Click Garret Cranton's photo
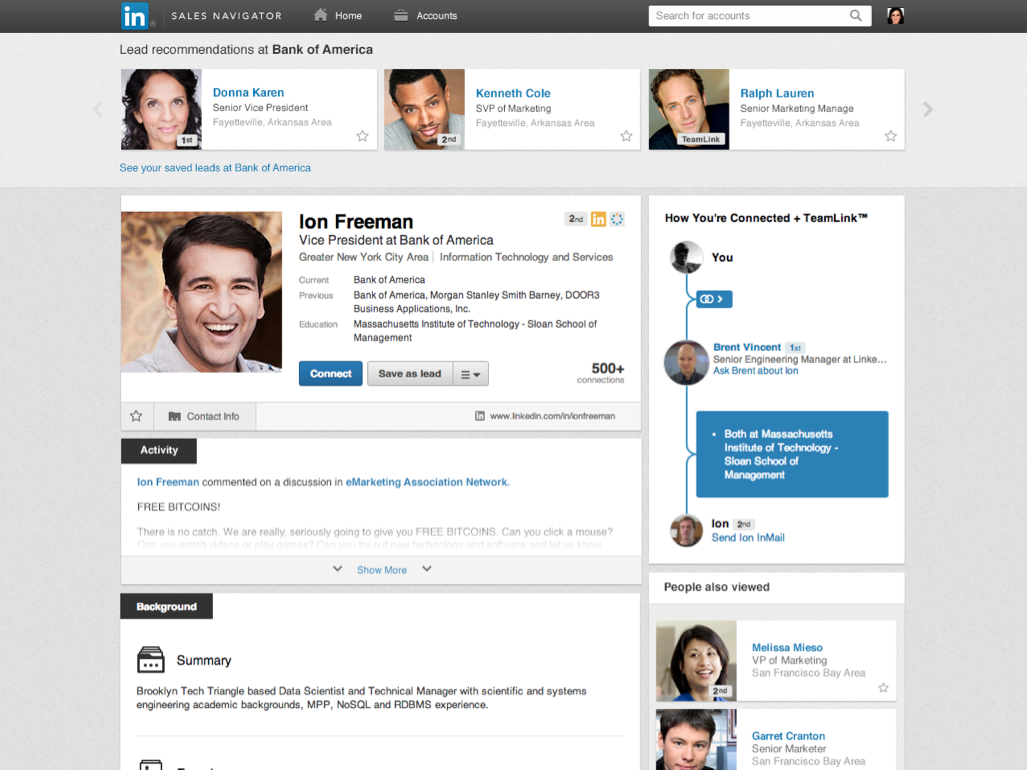The image size is (1027, 770). 696,740
